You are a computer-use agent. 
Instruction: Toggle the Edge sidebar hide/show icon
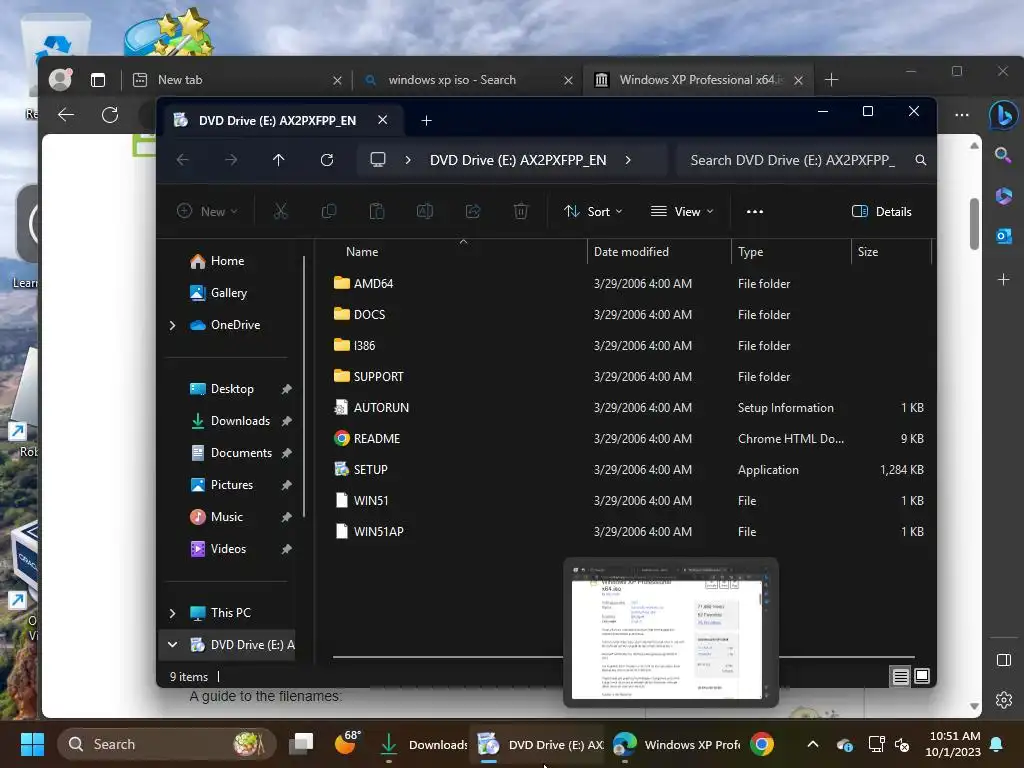point(1004,660)
